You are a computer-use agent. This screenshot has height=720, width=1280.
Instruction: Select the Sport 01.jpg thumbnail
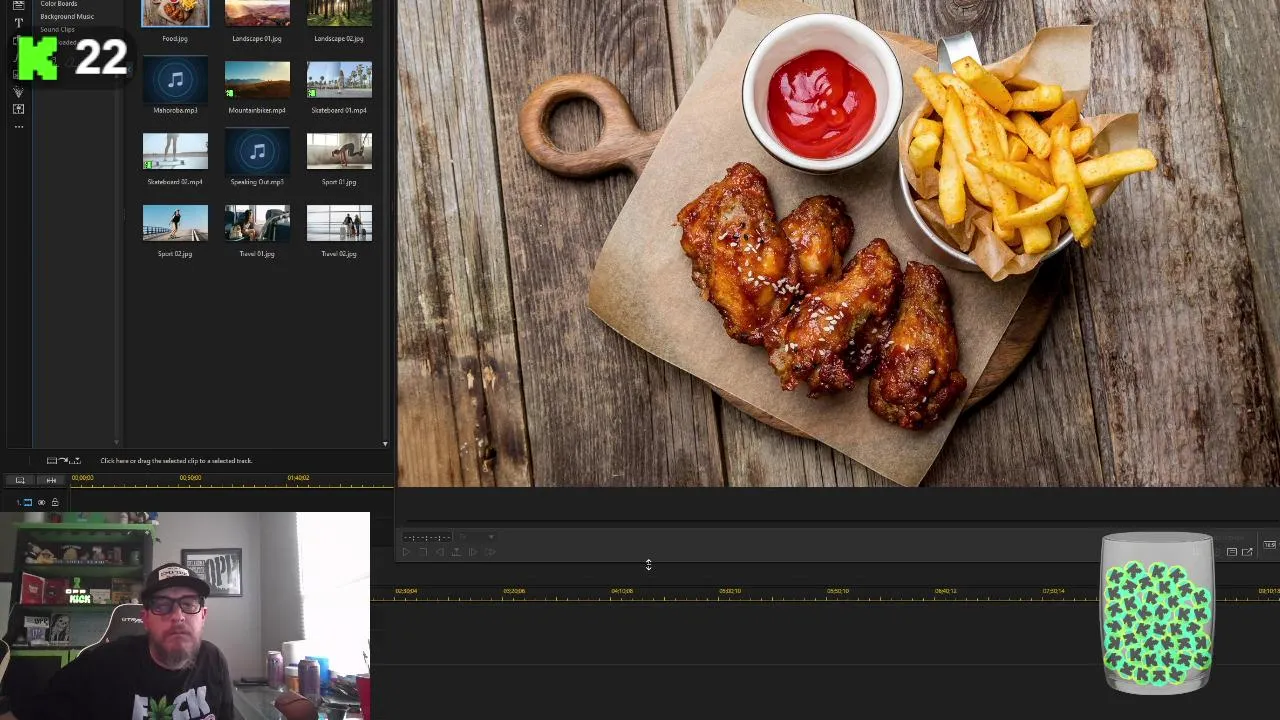pyautogui.click(x=339, y=151)
